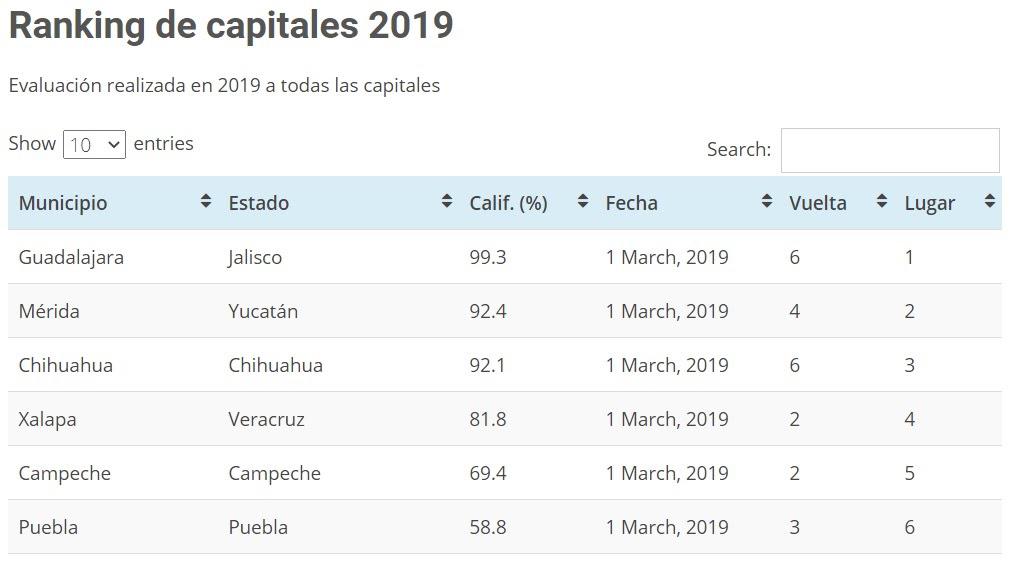Open the Show entries dropdown
This screenshot has width=1015, height=566.
[94, 145]
